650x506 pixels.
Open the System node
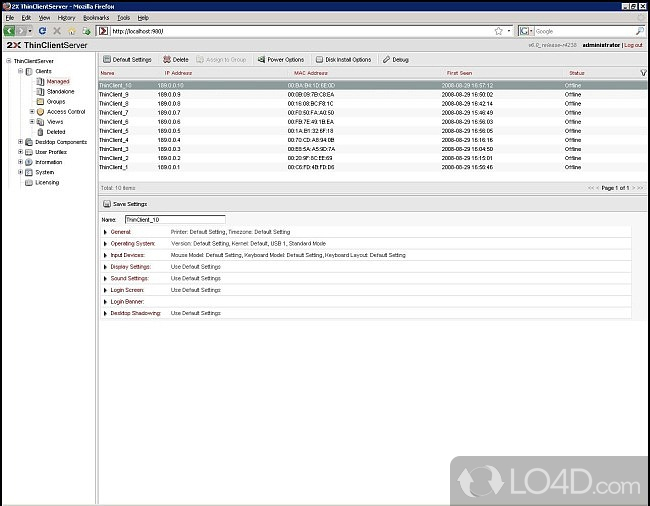44,172
